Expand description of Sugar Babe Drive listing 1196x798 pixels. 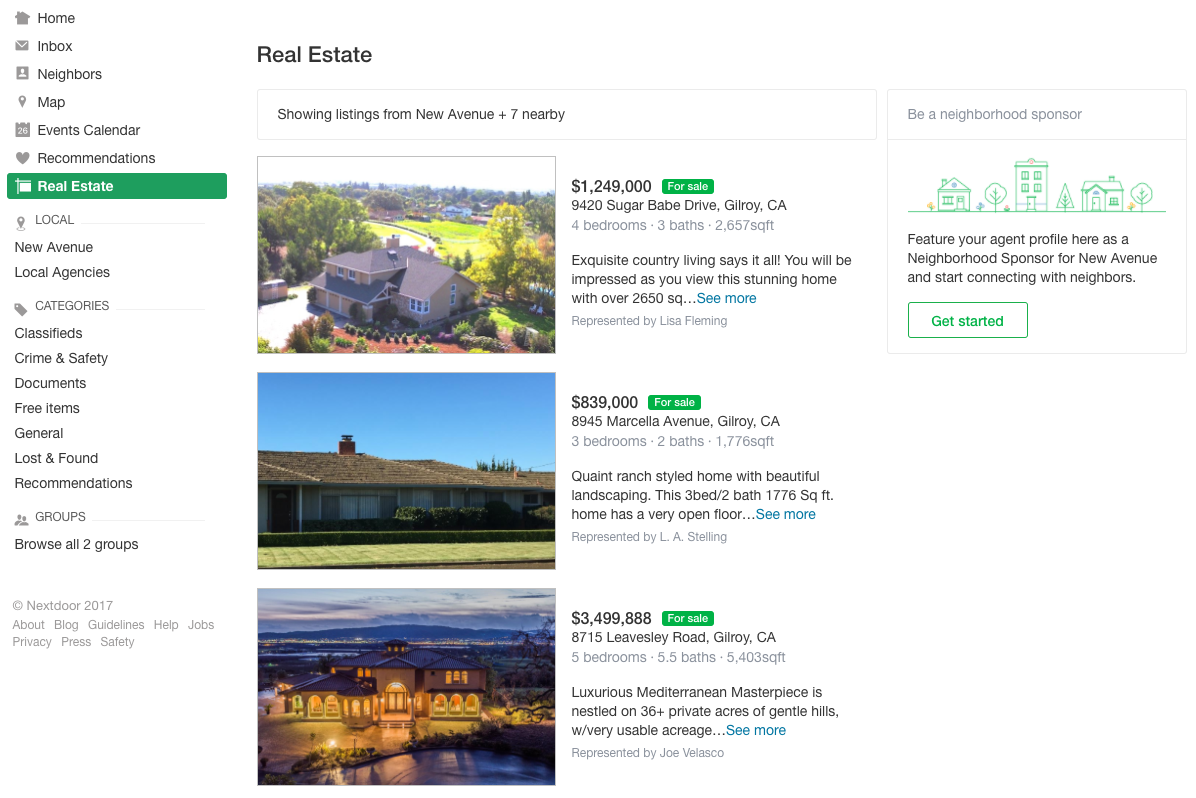point(726,298)
